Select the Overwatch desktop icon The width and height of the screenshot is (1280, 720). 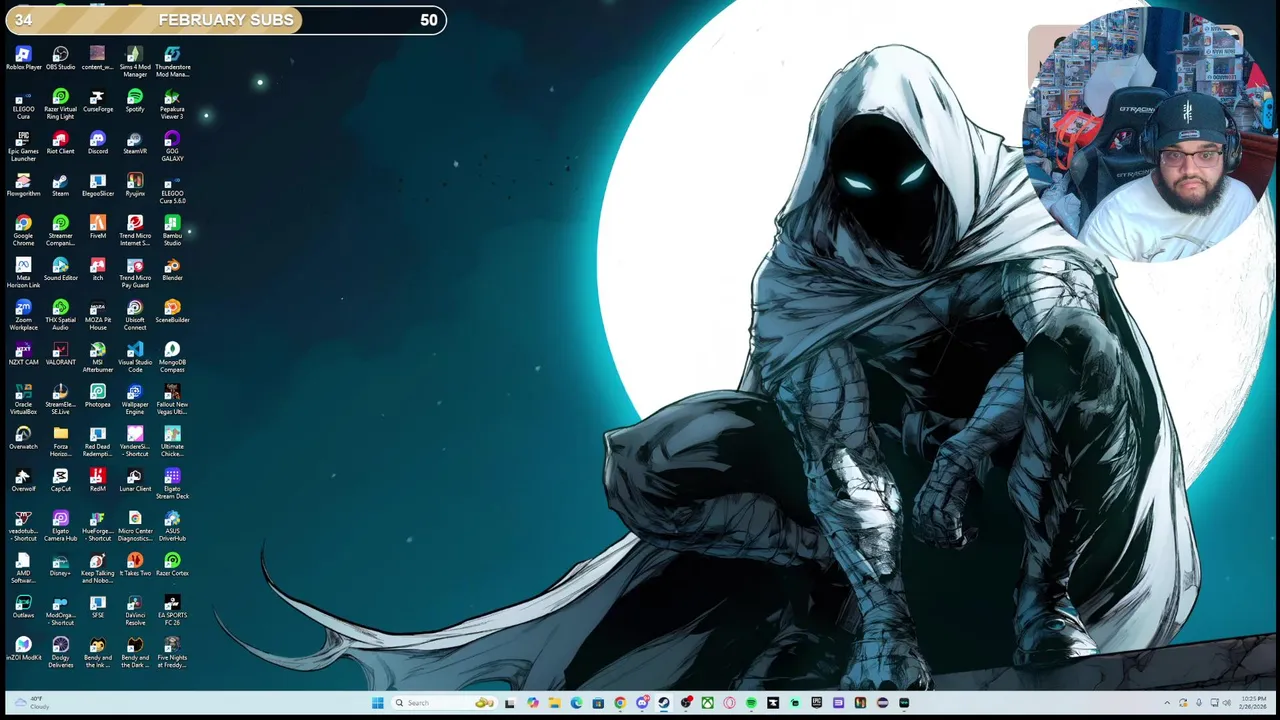(23, 438)
